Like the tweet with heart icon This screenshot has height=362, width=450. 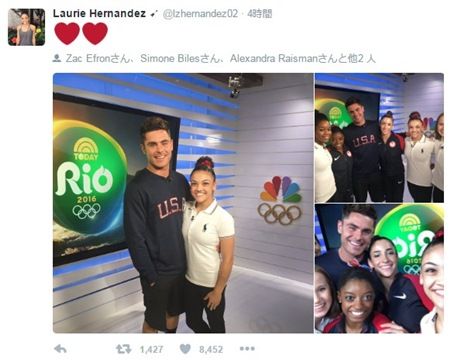pos(185,349)
